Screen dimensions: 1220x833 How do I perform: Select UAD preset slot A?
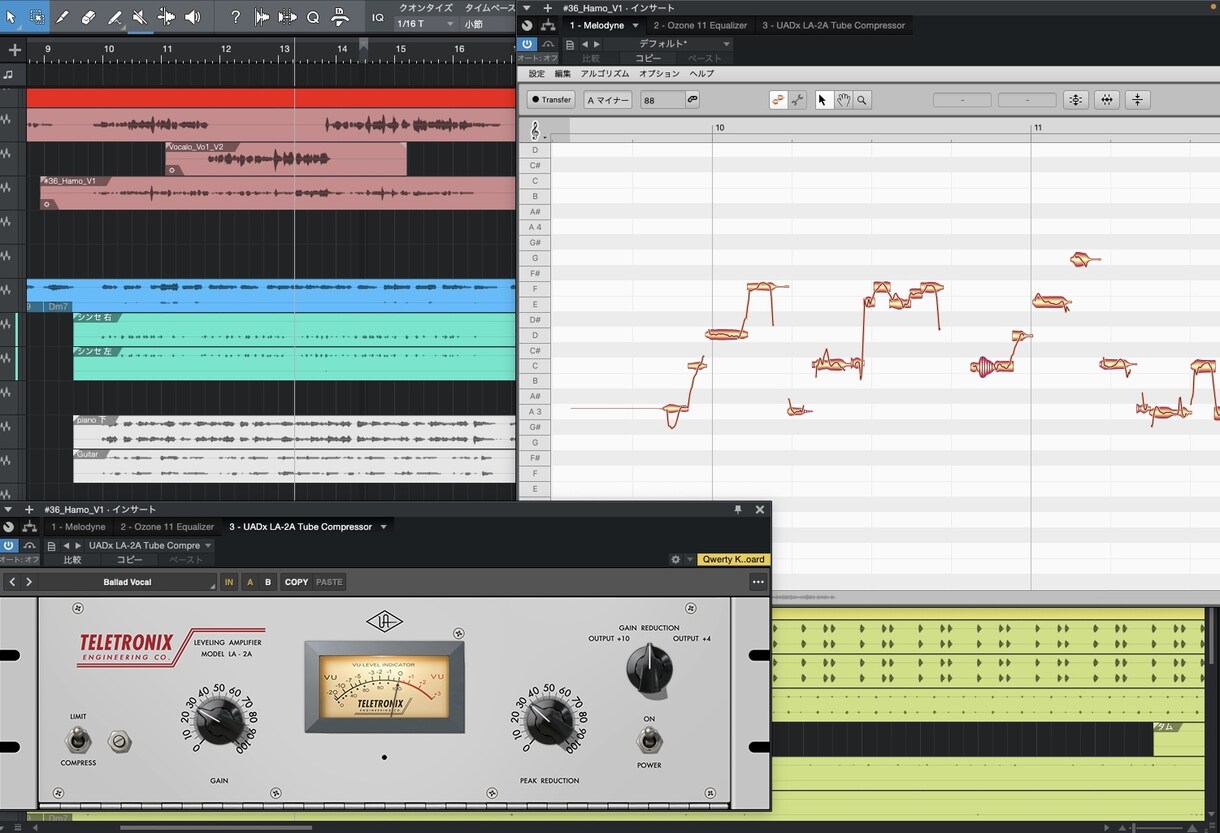coord(250,582)
